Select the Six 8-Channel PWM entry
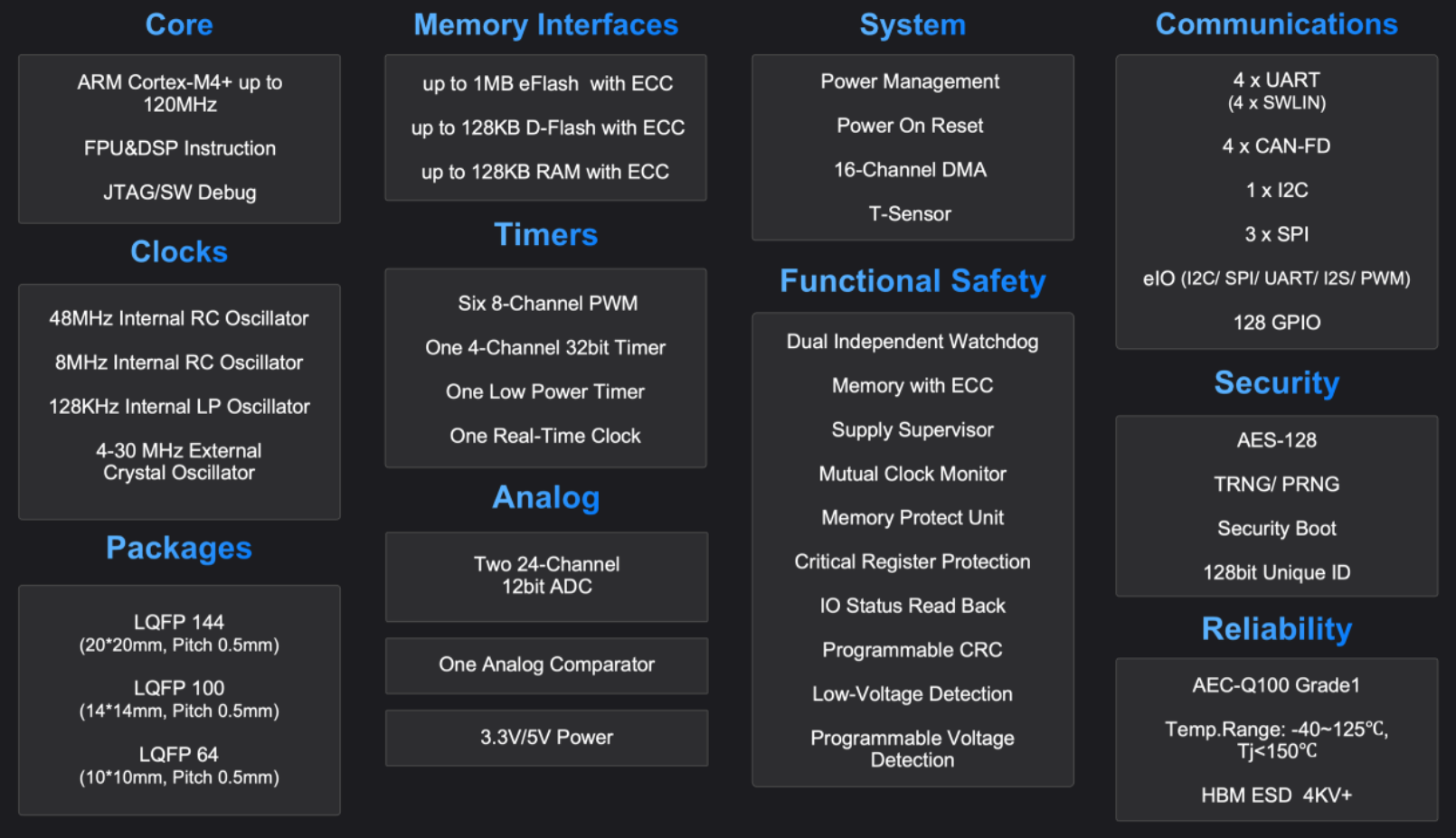Screen dimensions: 1456x838 coord(547,304)
